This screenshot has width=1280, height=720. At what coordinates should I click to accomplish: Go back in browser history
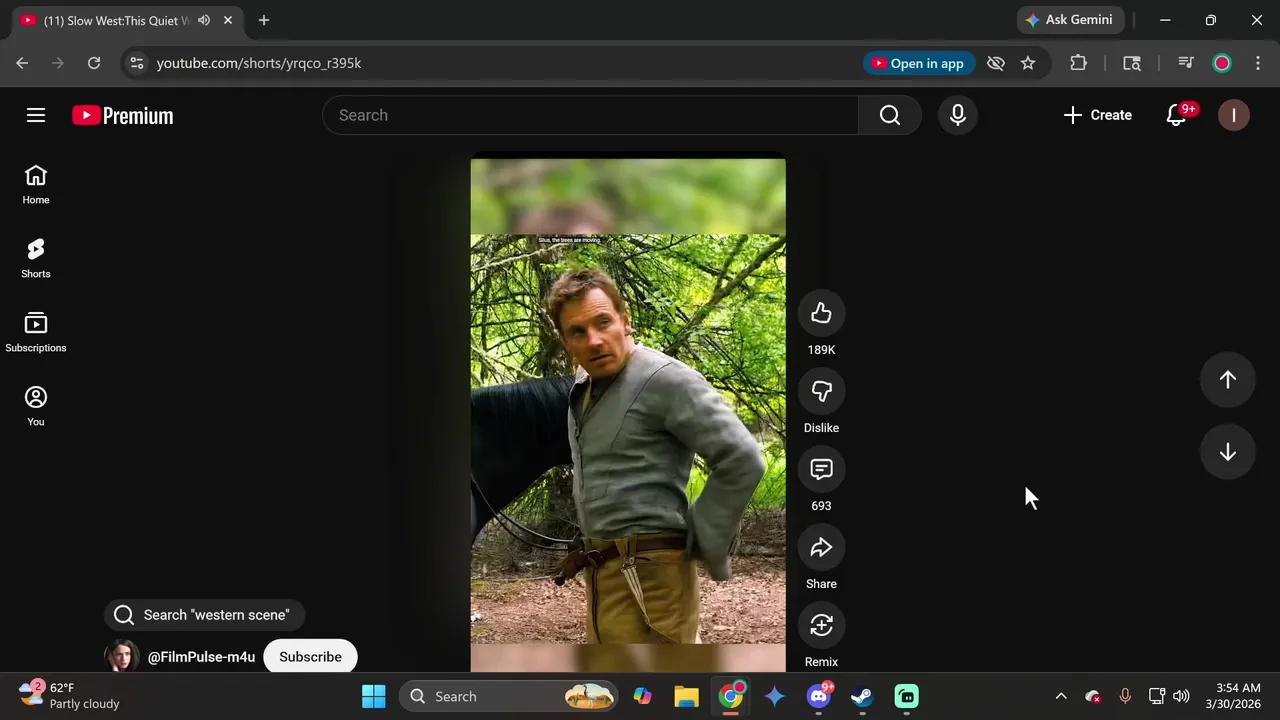[x=22, y=63]
